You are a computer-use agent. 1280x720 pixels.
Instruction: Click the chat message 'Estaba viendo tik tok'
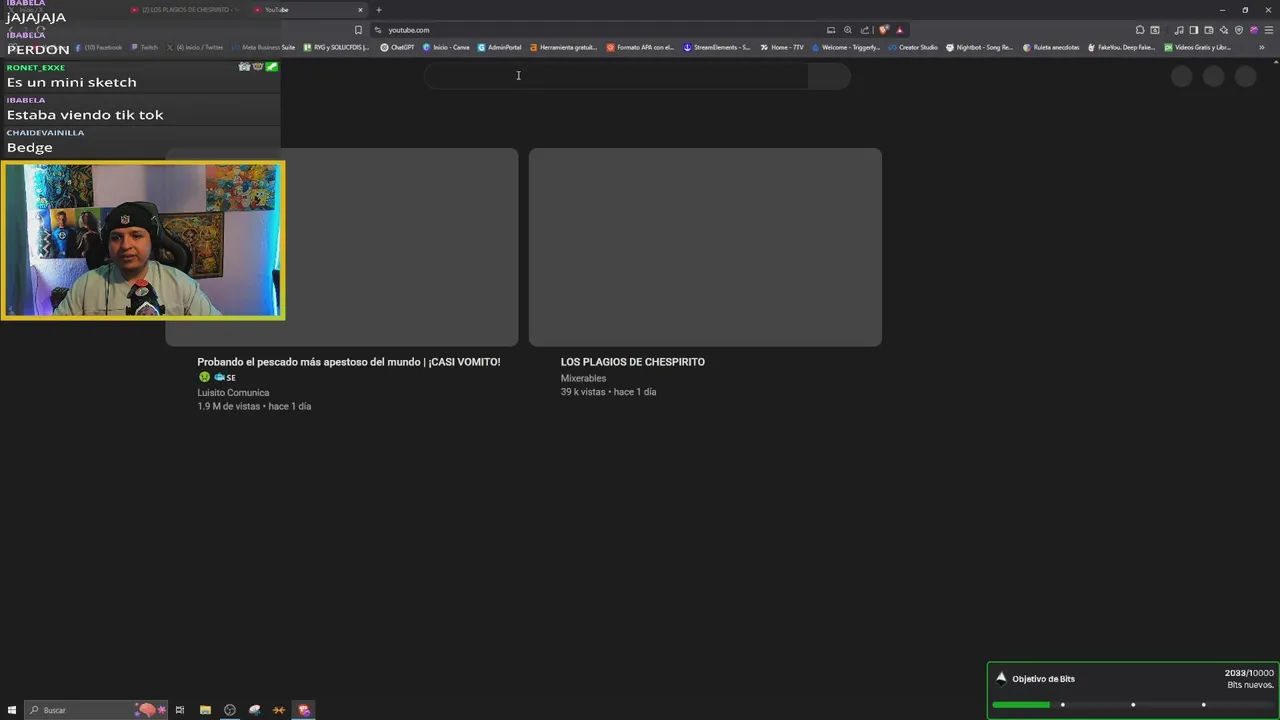pos(85,115)
